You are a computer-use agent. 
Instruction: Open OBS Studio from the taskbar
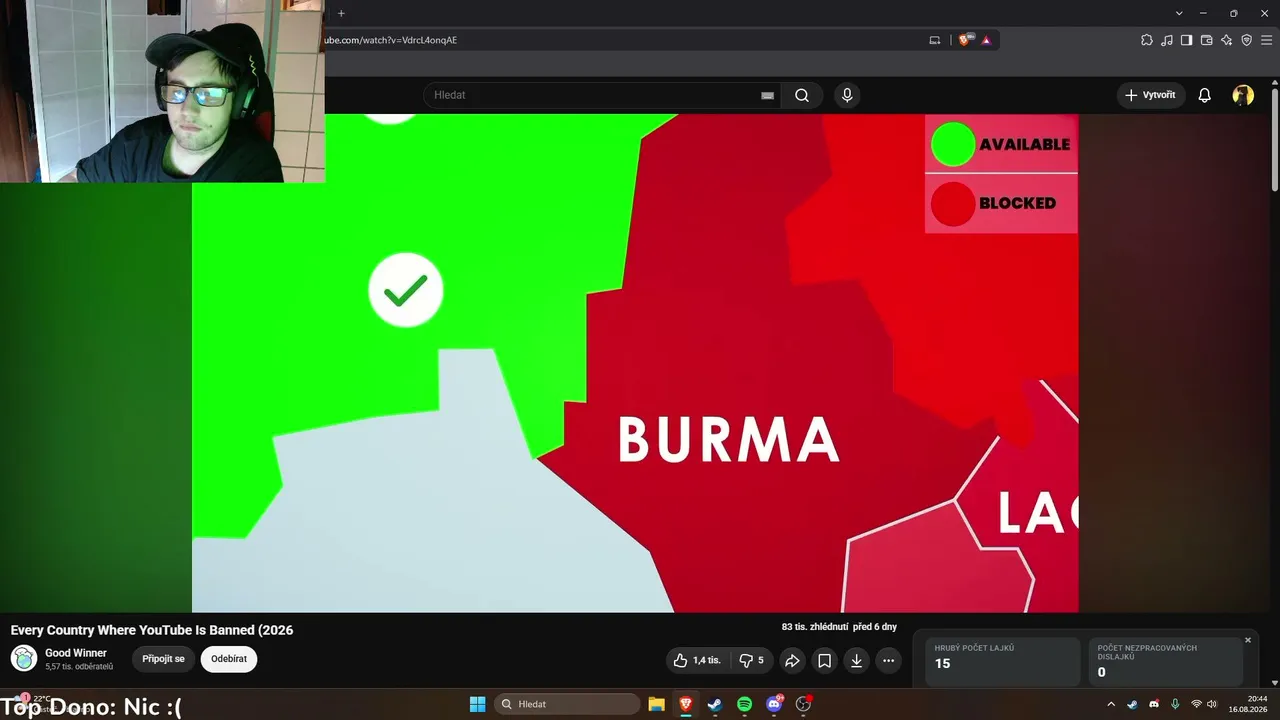tap(803, 704)
